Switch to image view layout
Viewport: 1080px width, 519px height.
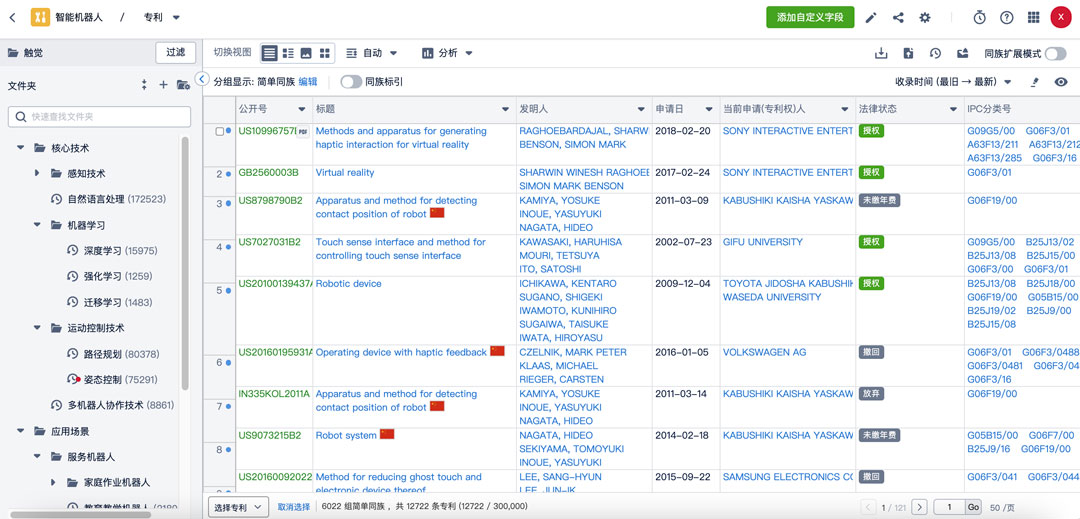tap(306, 53)
